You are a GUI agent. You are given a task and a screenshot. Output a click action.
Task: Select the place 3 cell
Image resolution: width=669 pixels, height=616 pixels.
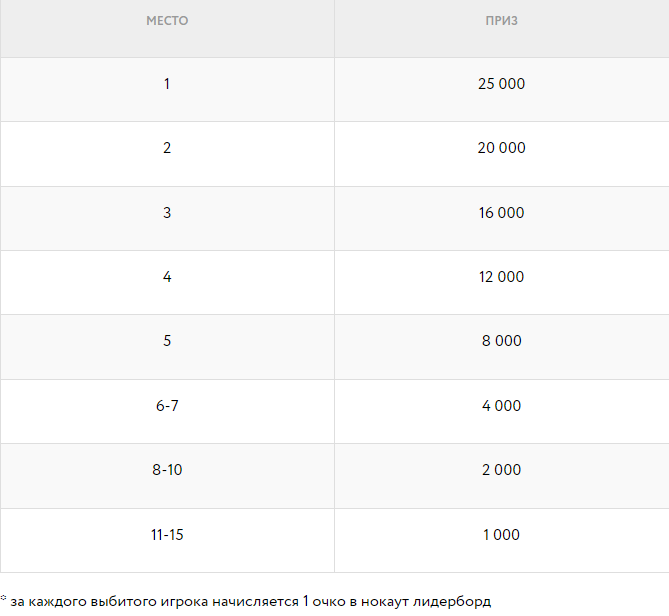[167, 213]
